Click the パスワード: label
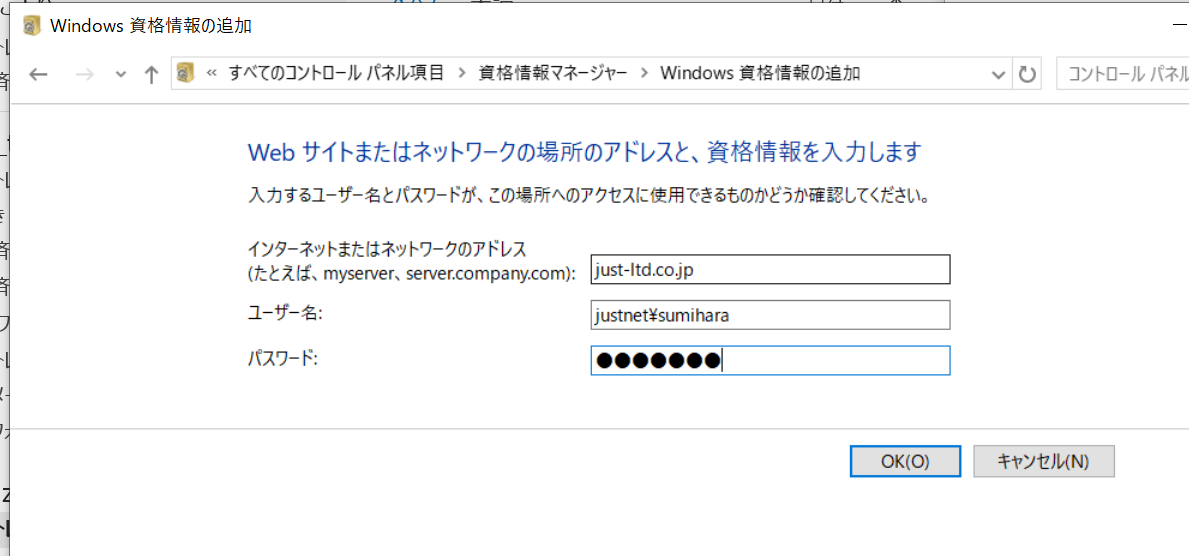Screen dimensions: 1189x556 (x=282, y=357)
